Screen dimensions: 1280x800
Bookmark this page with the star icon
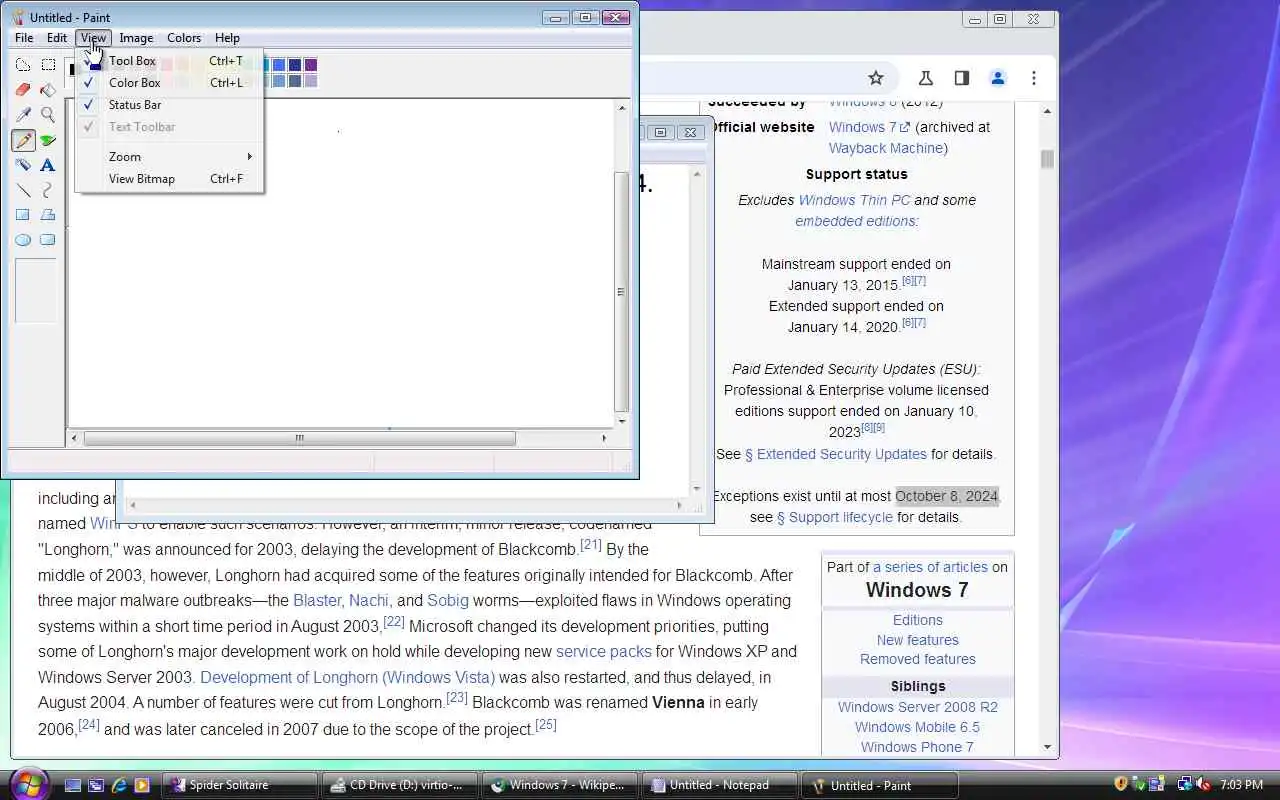pos(876,78)
